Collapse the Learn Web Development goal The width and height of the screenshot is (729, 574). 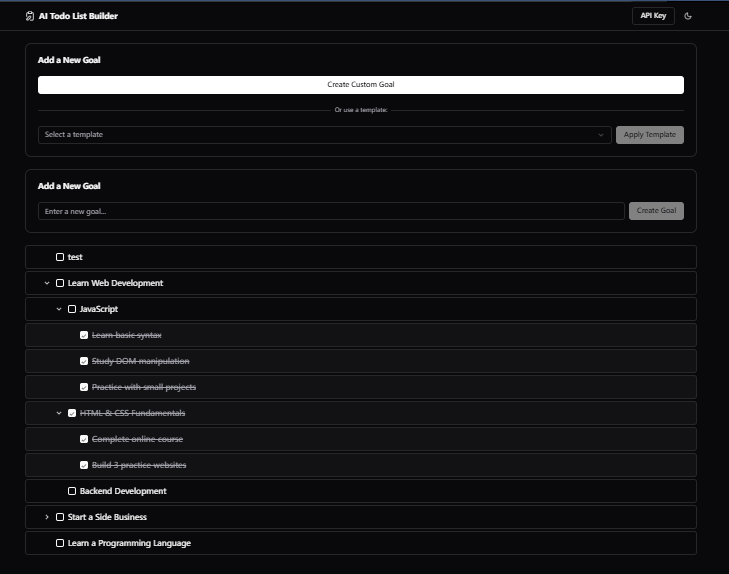tap(47, 284)
